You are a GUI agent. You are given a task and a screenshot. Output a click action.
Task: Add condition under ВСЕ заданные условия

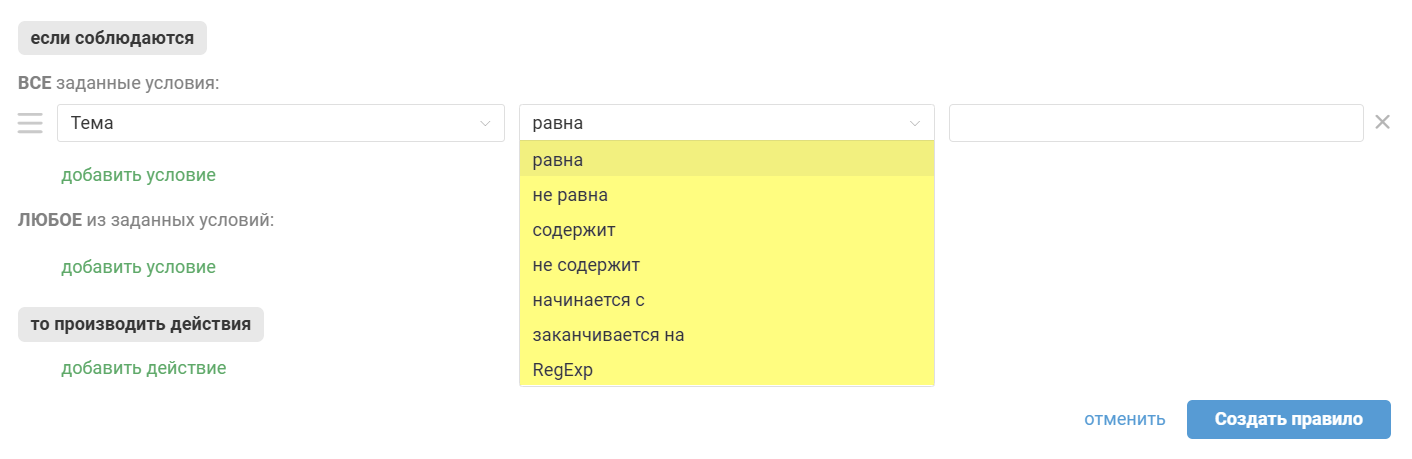click(x=138, y=175)
